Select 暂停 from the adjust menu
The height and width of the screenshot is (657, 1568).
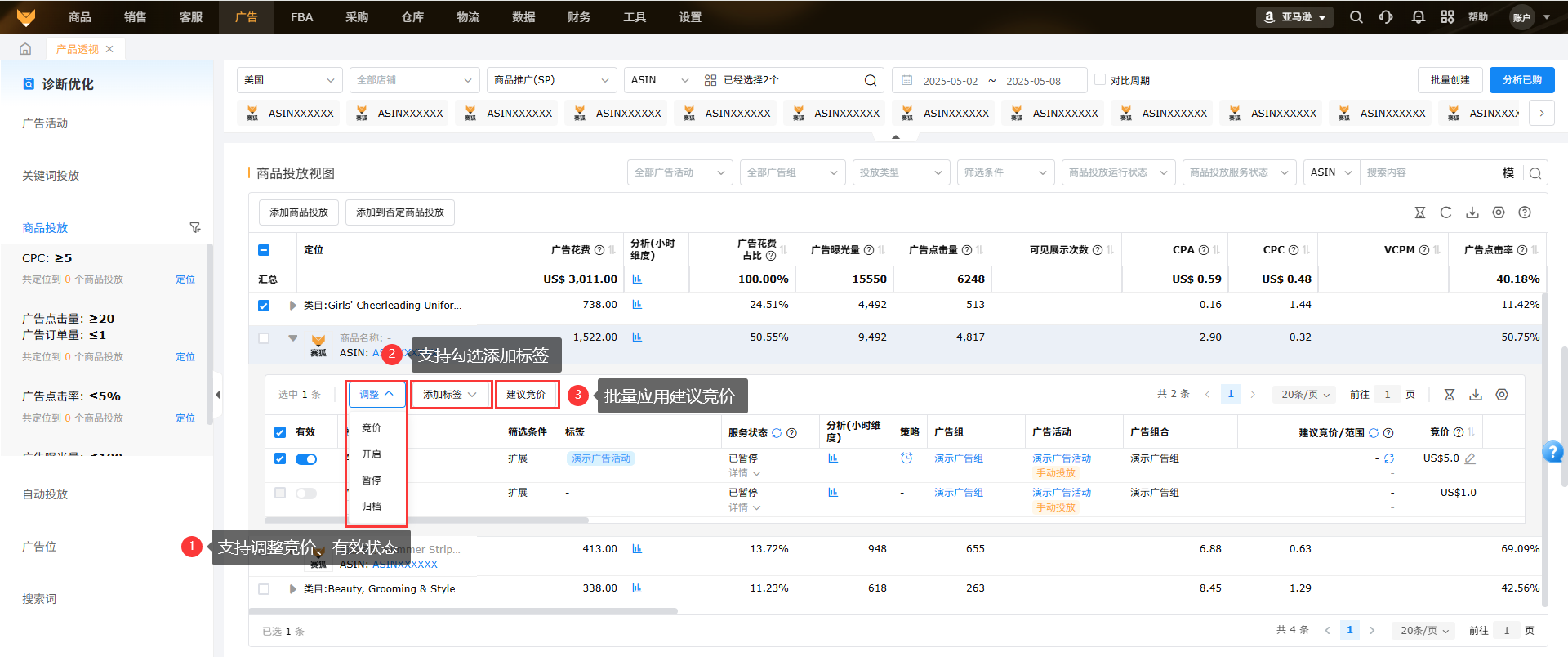(x=372, y=480)
